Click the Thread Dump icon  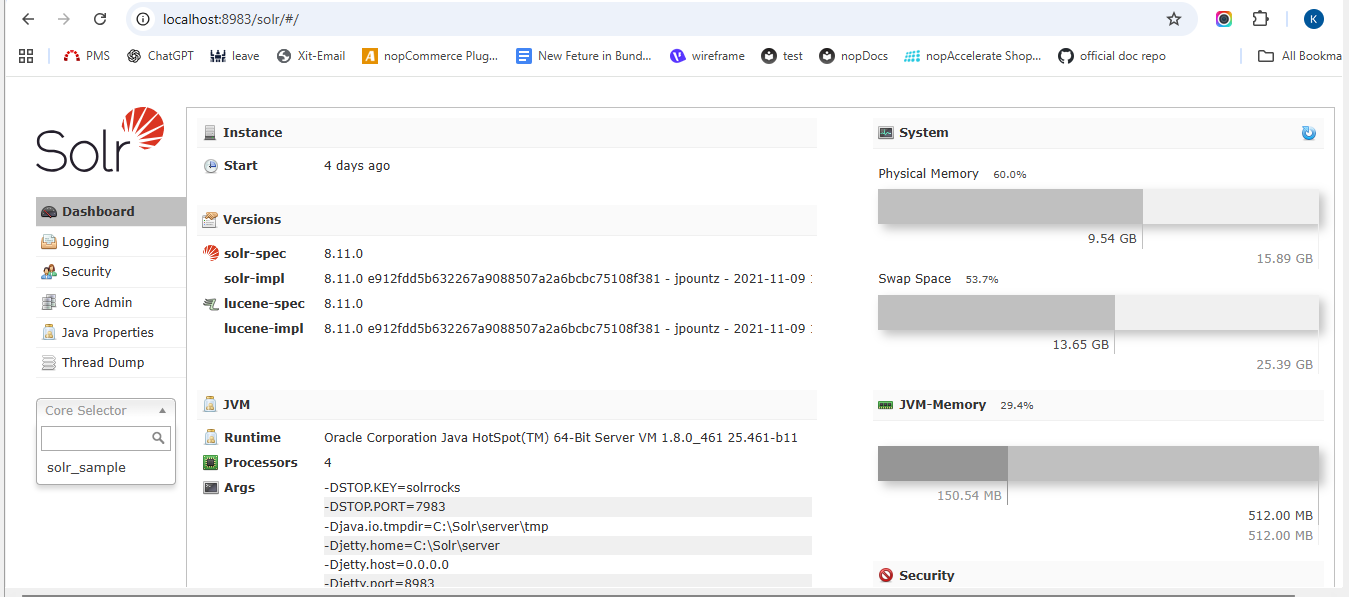click(x=48, y=363)
